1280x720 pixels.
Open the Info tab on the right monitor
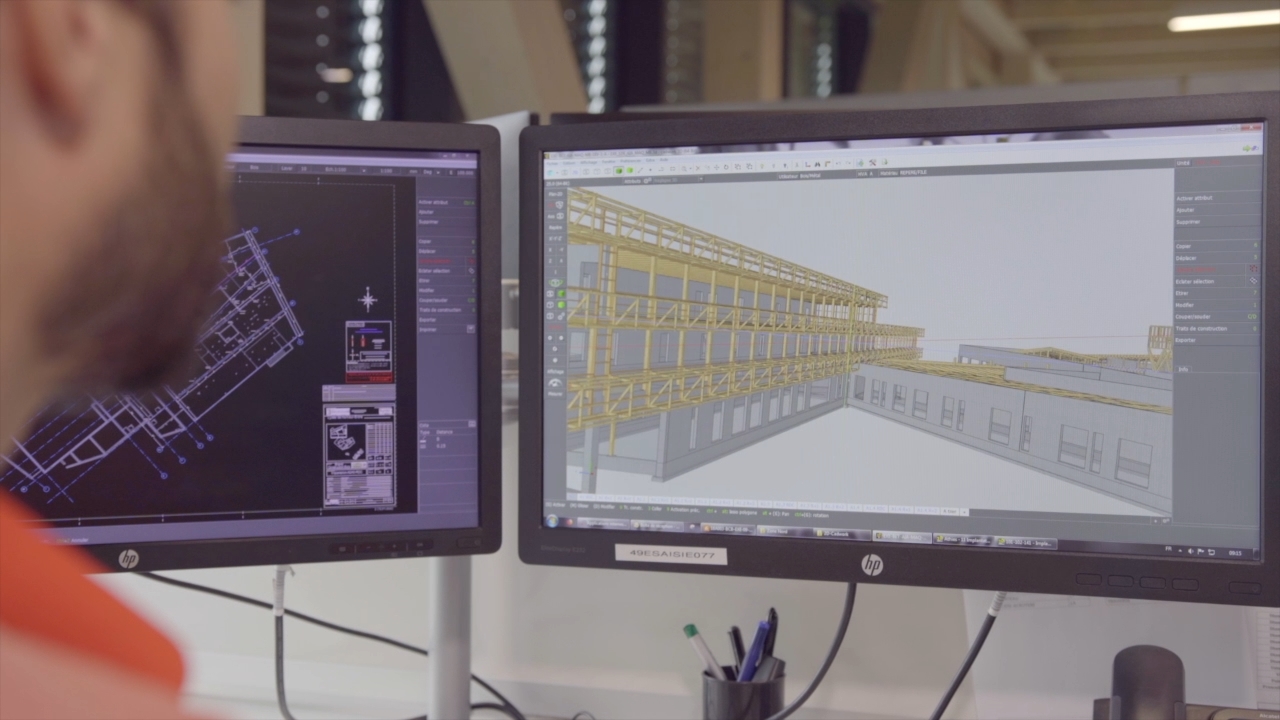[1183, 369]
